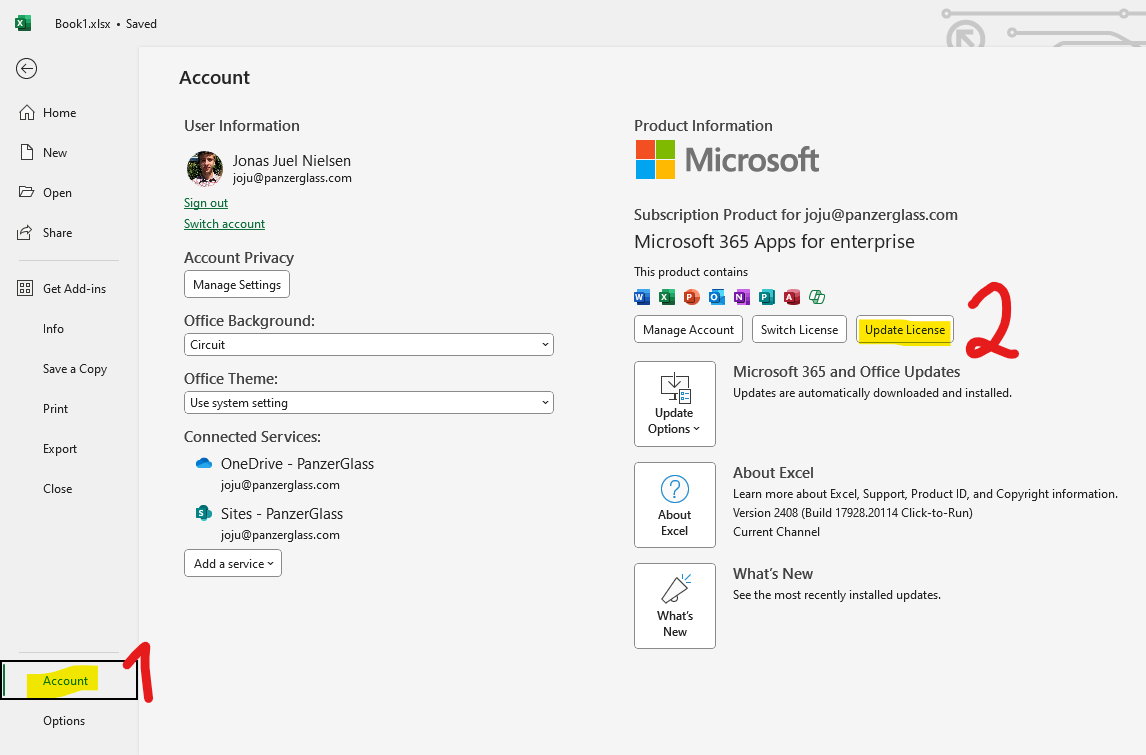Screen dimensions: 1146x755
Task: Click the 'Version 2408 (Build 17928.20114 Click-to-Run)' text
Action: tap(853, 512)
